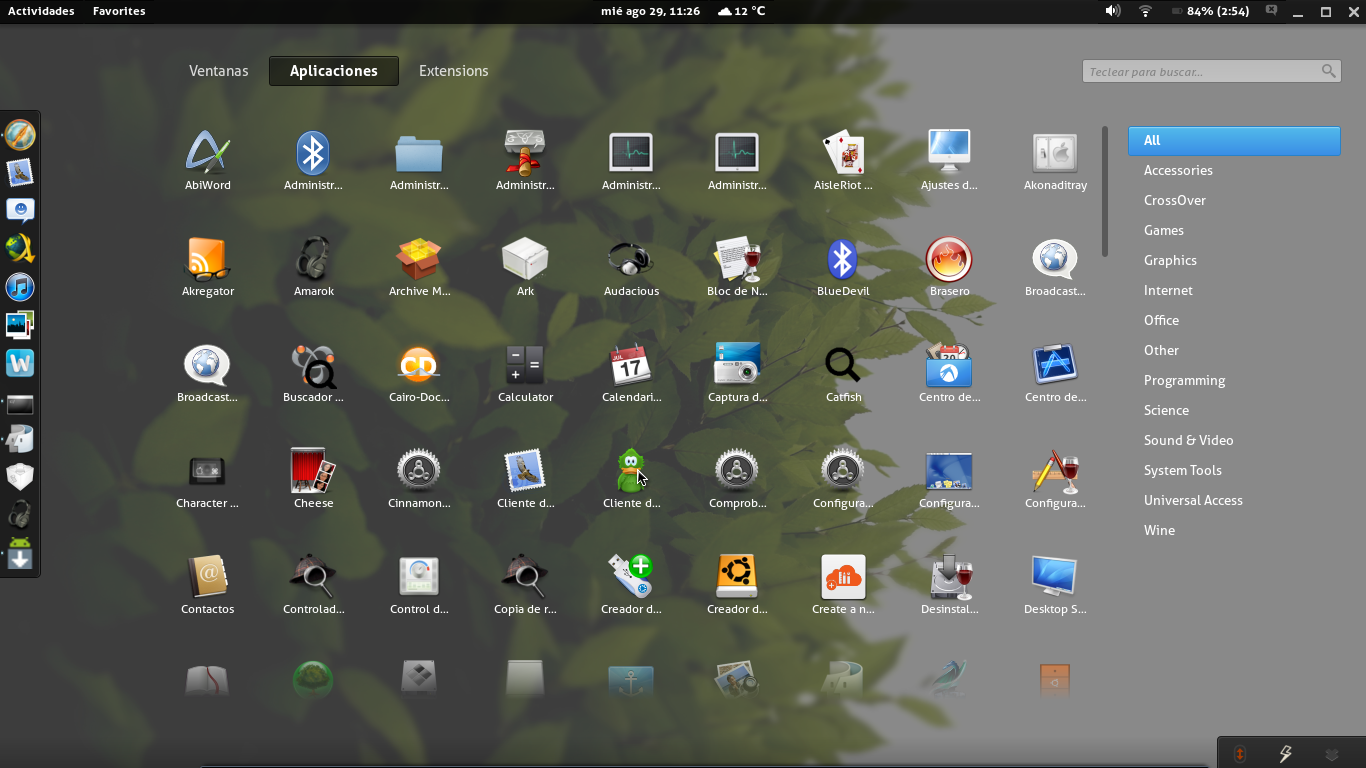Launch Cairo-Dock application

419,372
